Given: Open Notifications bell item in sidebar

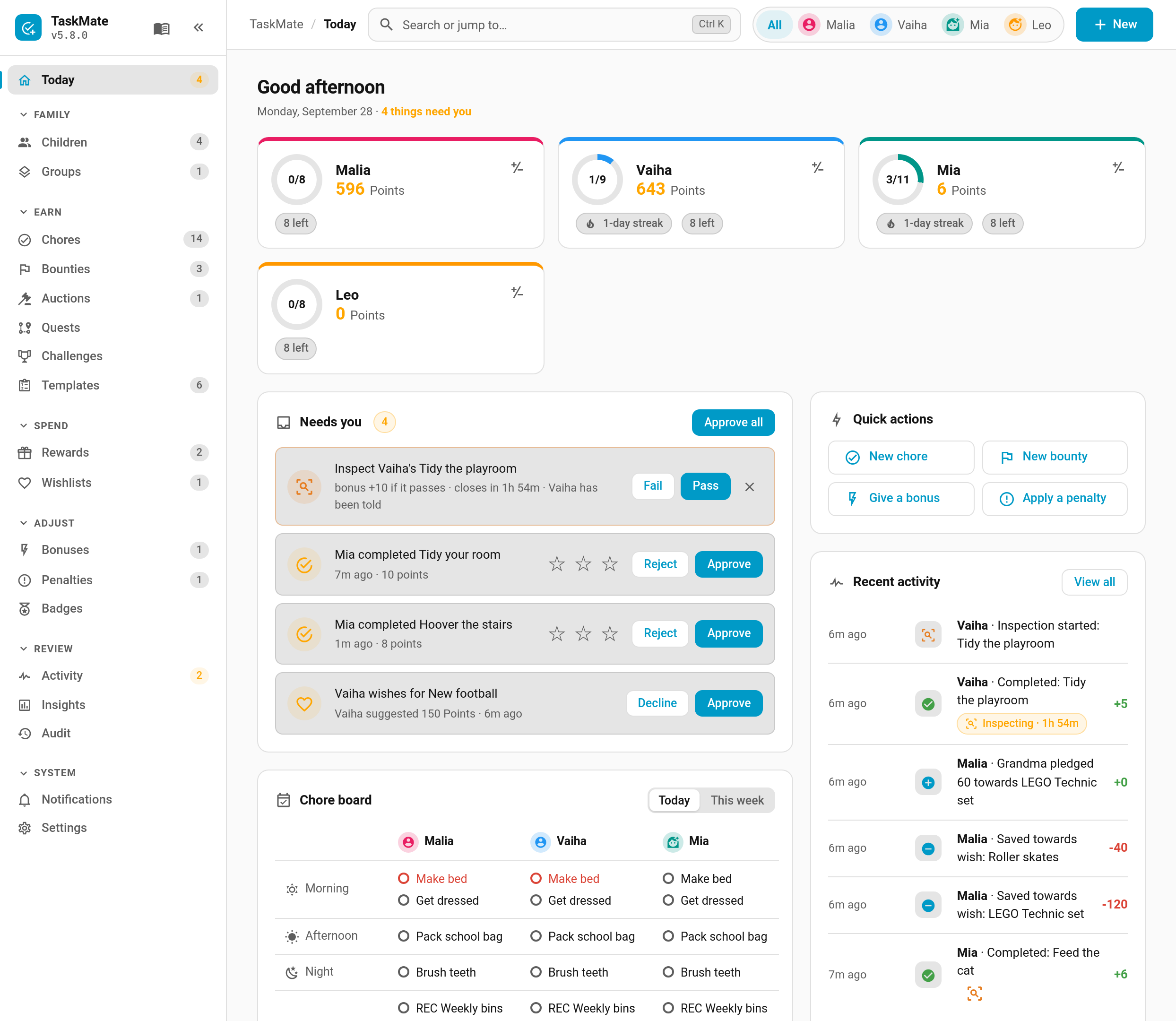Looking at the screenshot, I should coord(113,799).
